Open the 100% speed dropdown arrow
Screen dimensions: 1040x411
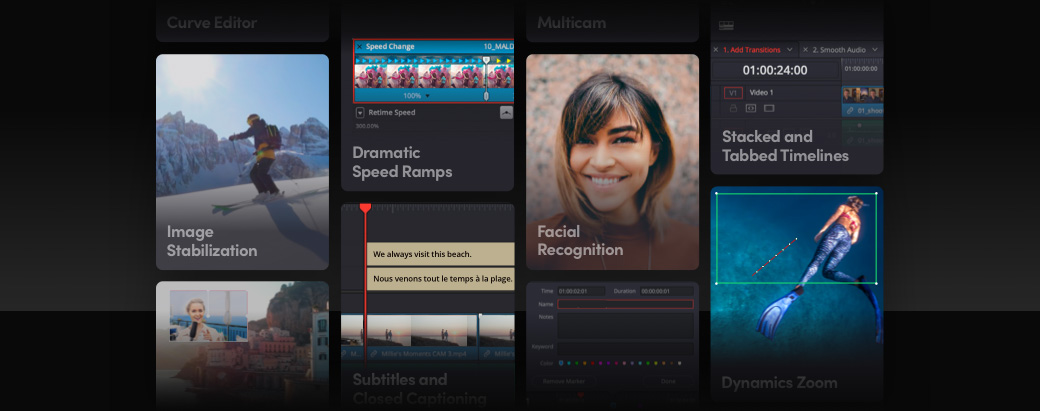pos(428,96)
